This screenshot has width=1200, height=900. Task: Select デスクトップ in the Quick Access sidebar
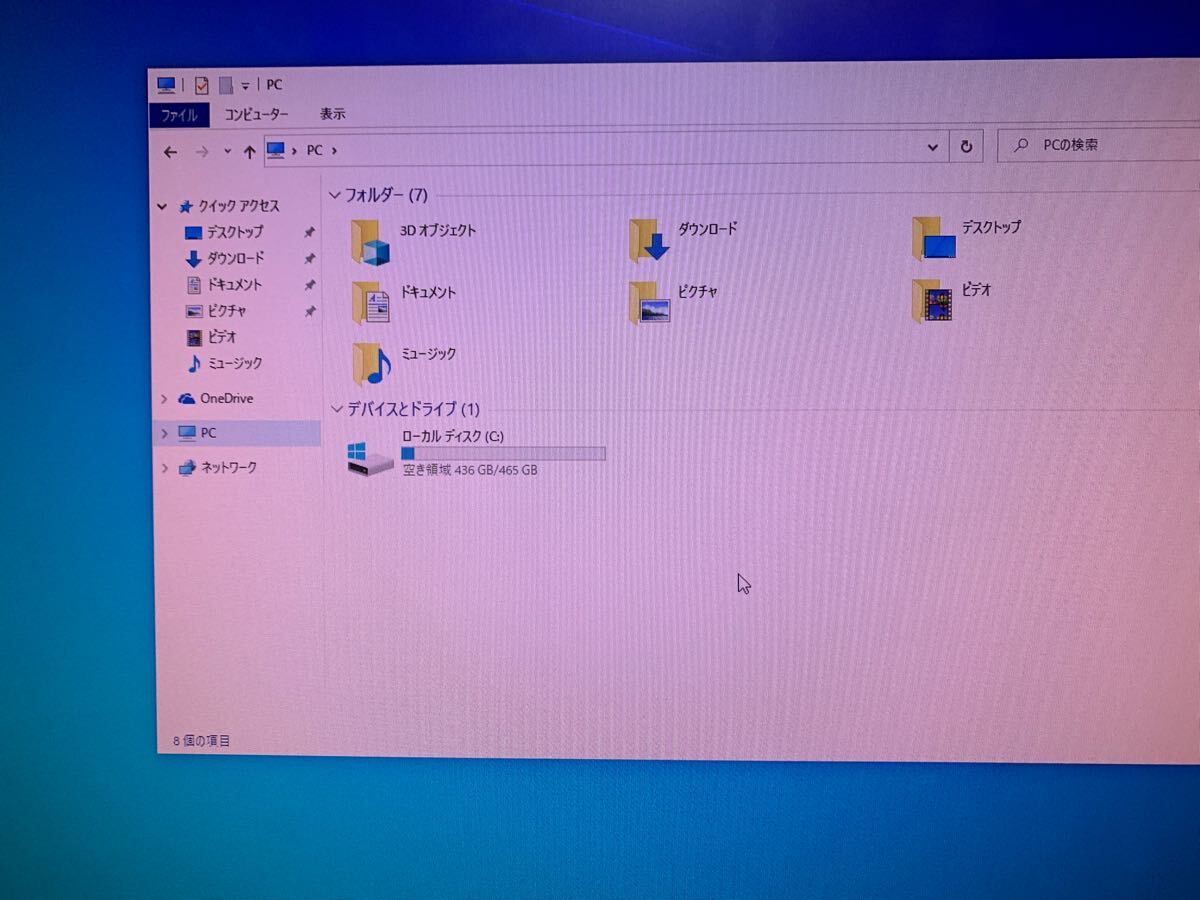point(224,232)
